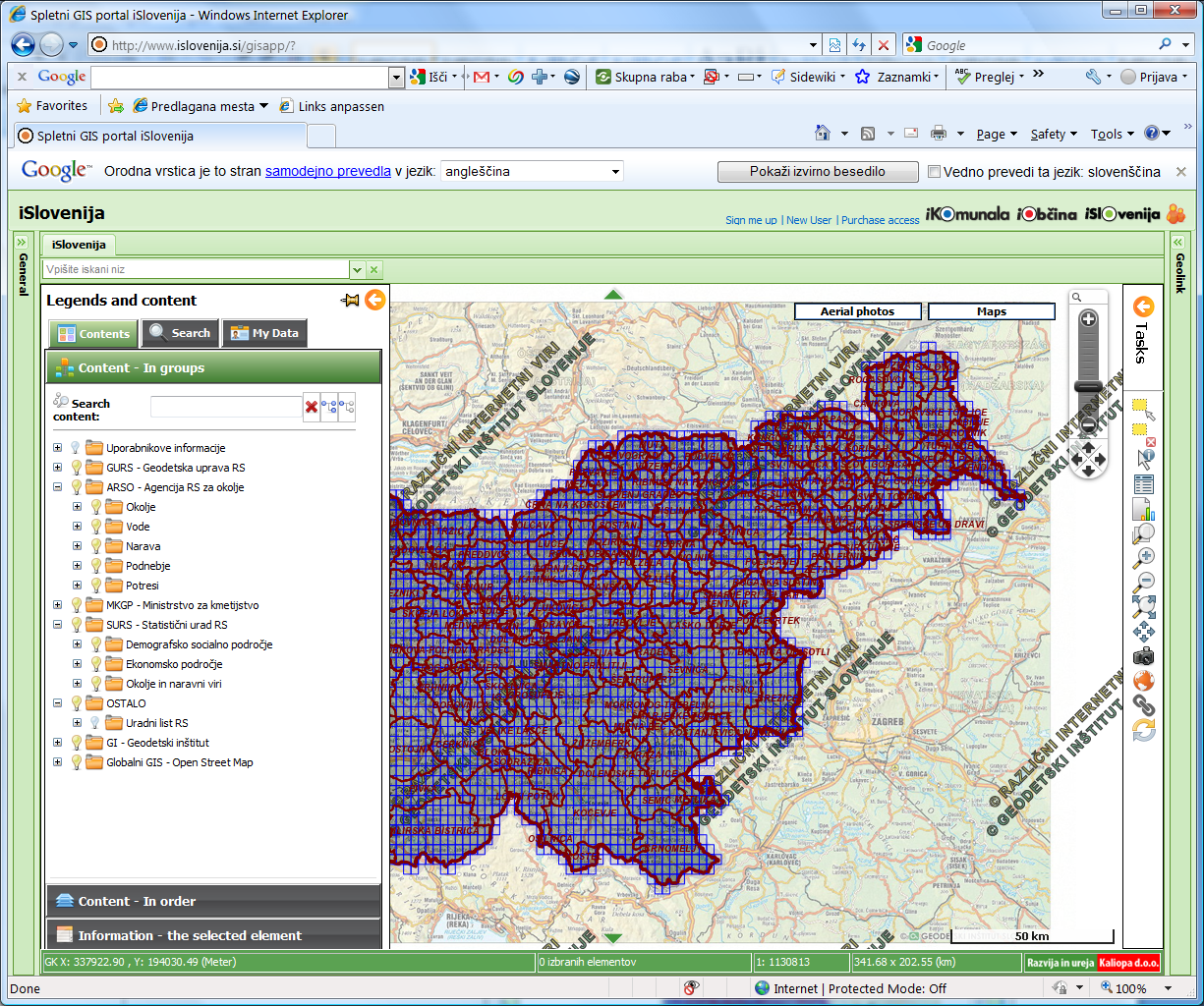Expand all tree nodes icon

click(x=328, y=407)
